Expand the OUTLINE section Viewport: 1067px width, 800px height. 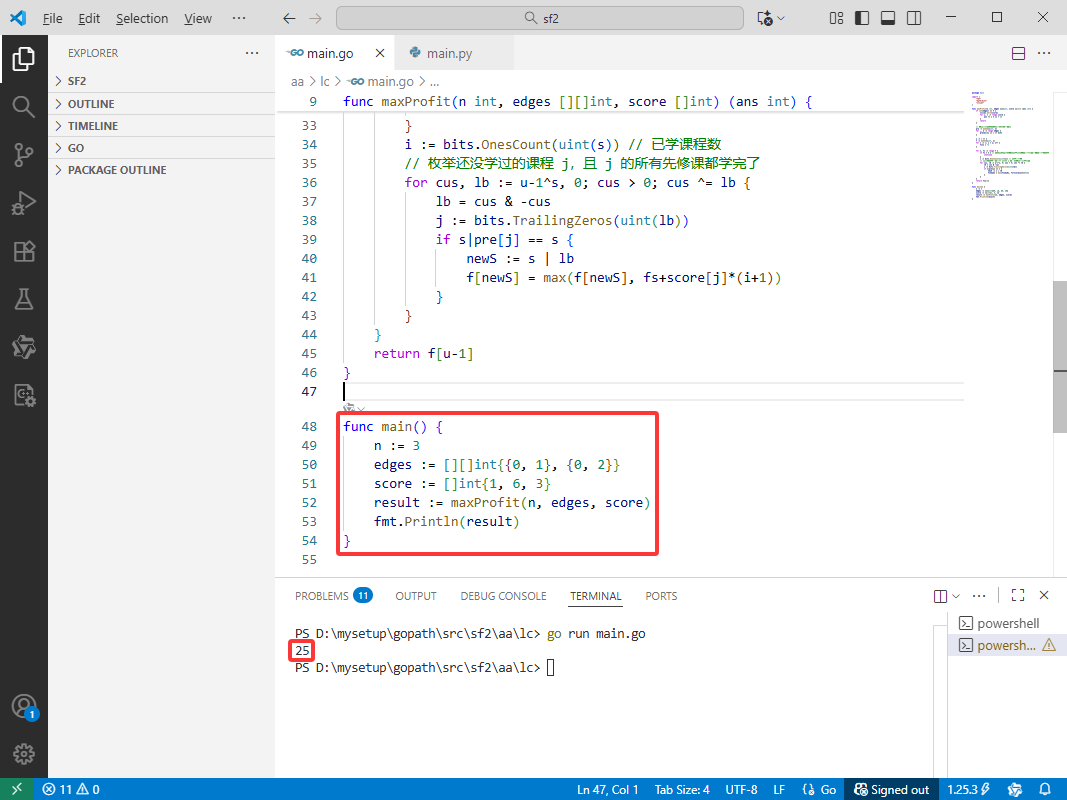pos(161,104)
